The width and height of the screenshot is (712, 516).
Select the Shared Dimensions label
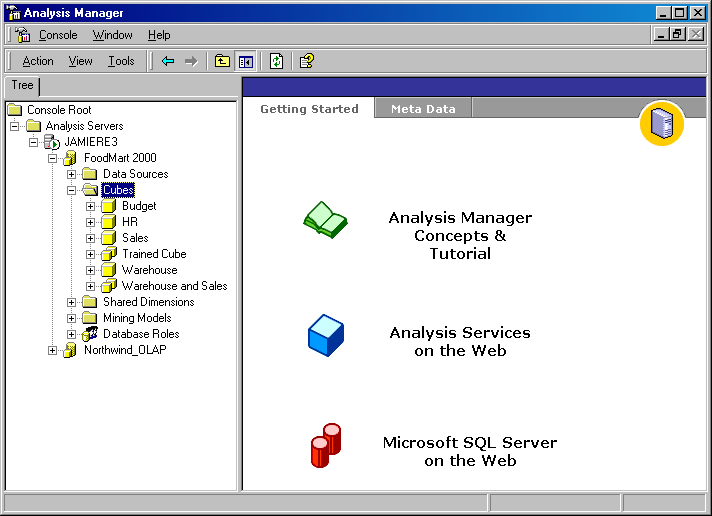(x=148, y=302)
